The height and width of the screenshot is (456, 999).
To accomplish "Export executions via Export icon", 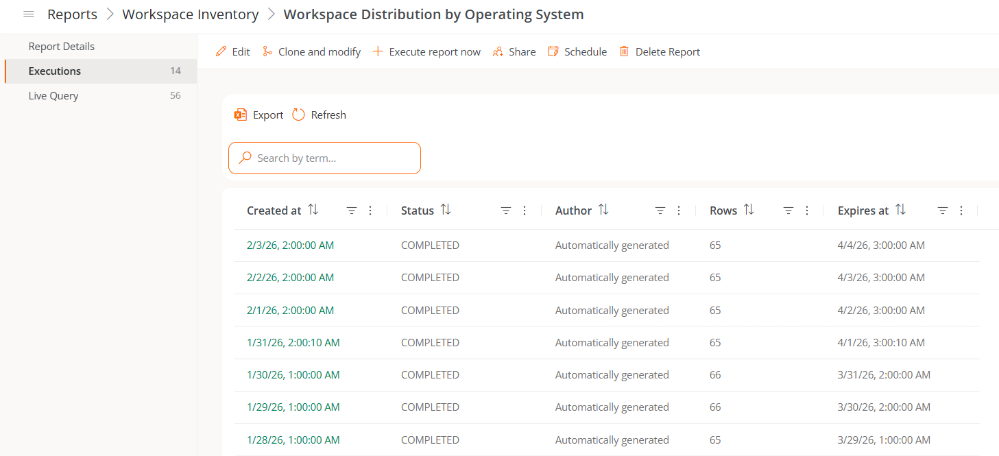I will (240, 115).
